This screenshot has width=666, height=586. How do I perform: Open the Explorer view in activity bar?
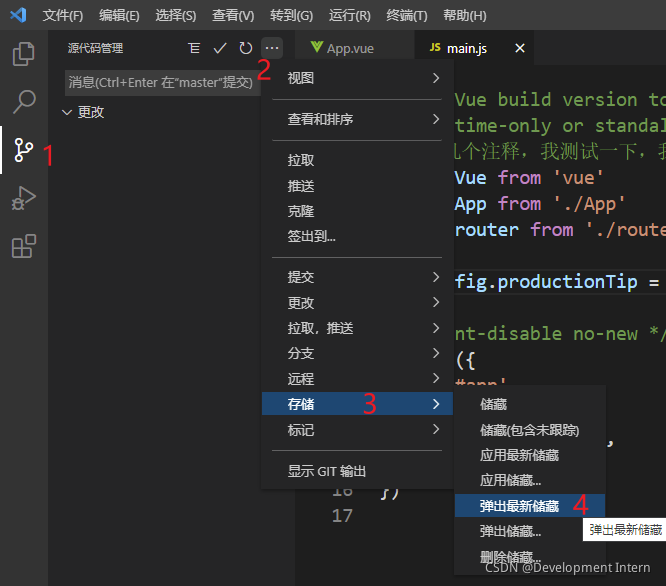pos(23,54)
